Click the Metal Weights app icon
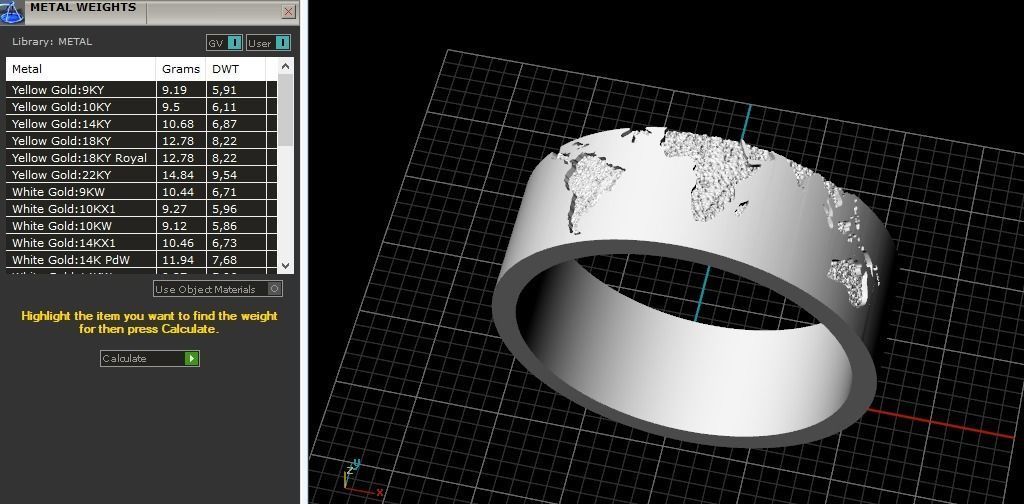This screenshot has width=1024, height=504. coord(12,10)
